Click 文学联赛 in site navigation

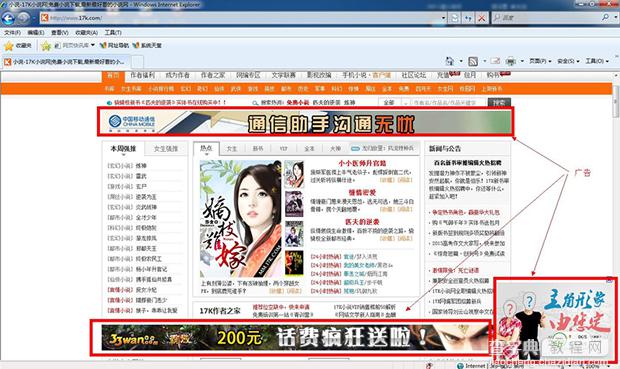[284, 75]
